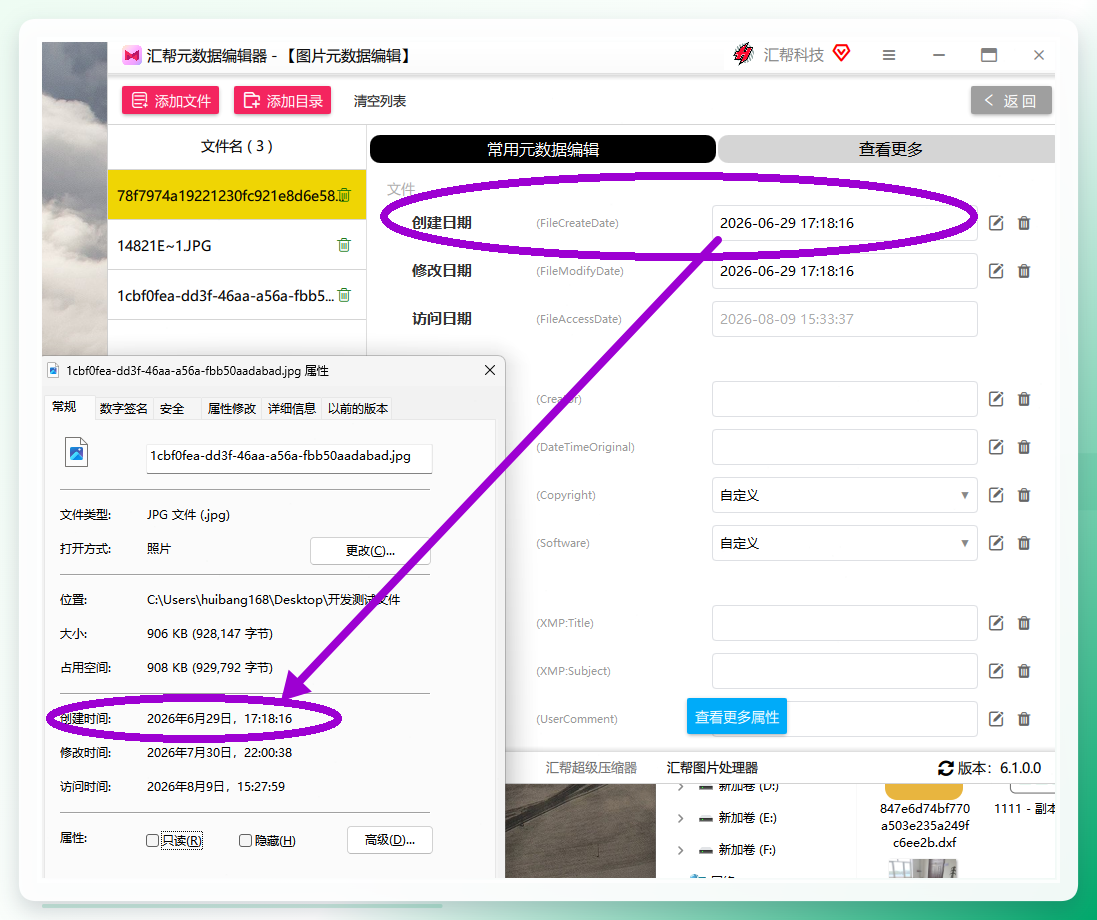Click trash icon for UserComment
This screenshot has height=920, width=1097.
[x=1024, y=719]
